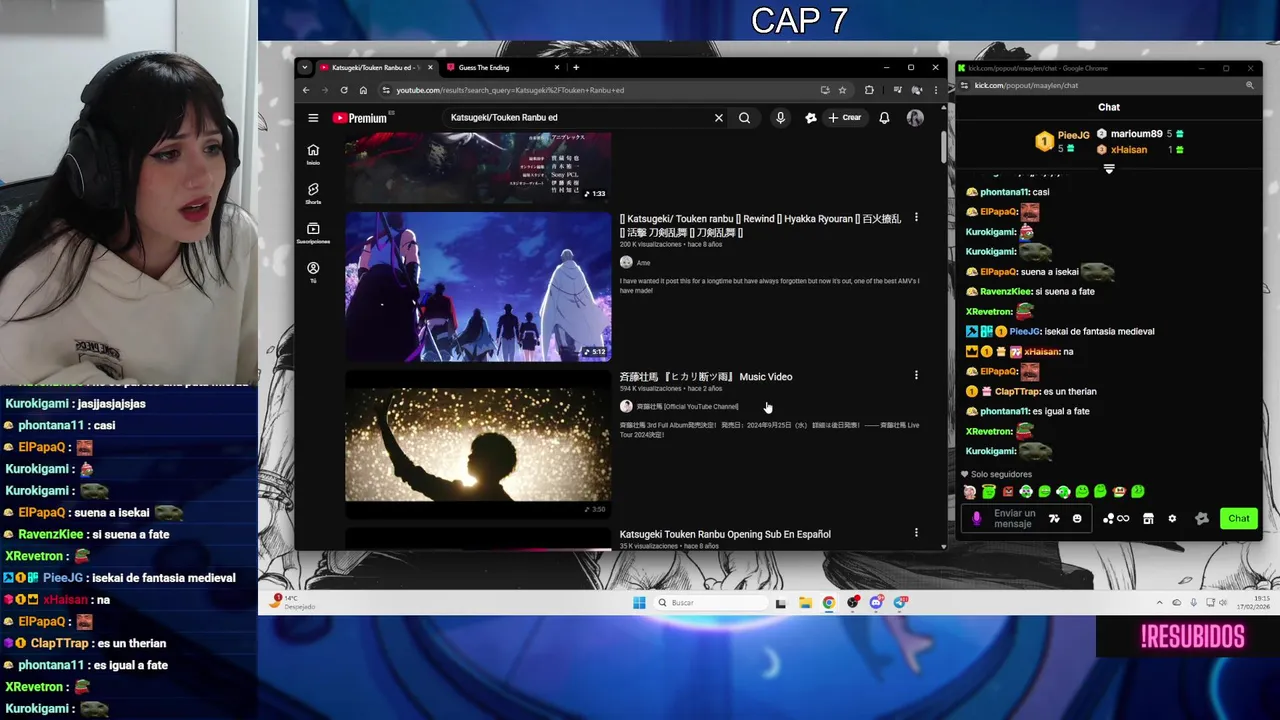The height and width of the screenshot is (720, 1280).
Task: Open the YouTube account avatar menu
Action: tap(915, 118)
